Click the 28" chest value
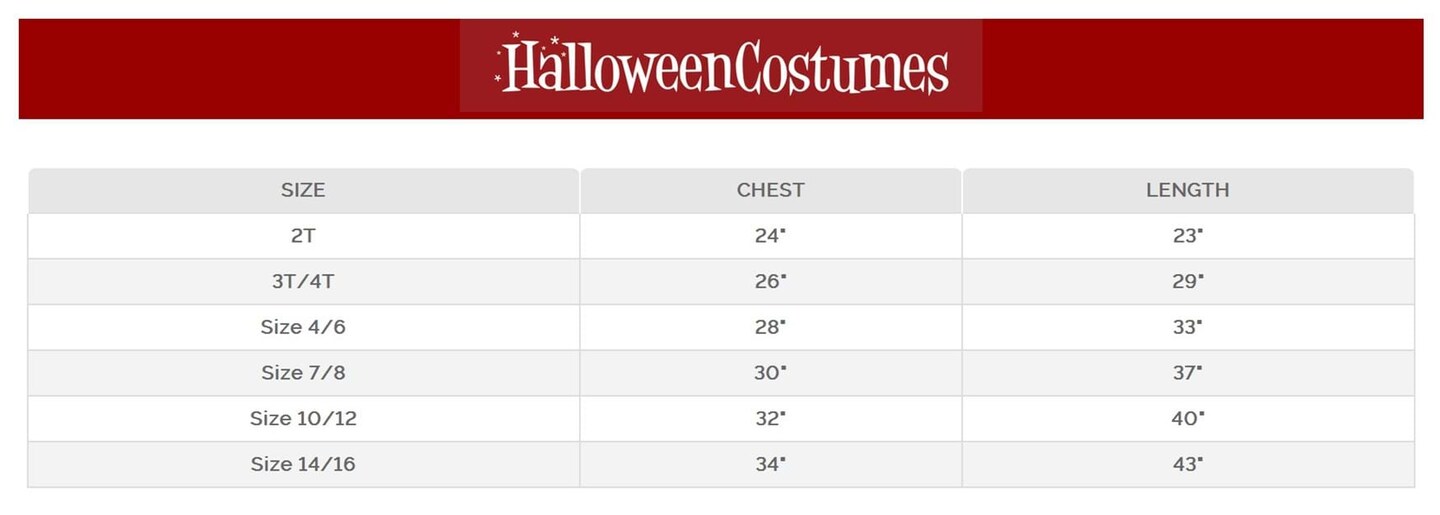Viewport: 1440px width, 515px height. point(770,327)
